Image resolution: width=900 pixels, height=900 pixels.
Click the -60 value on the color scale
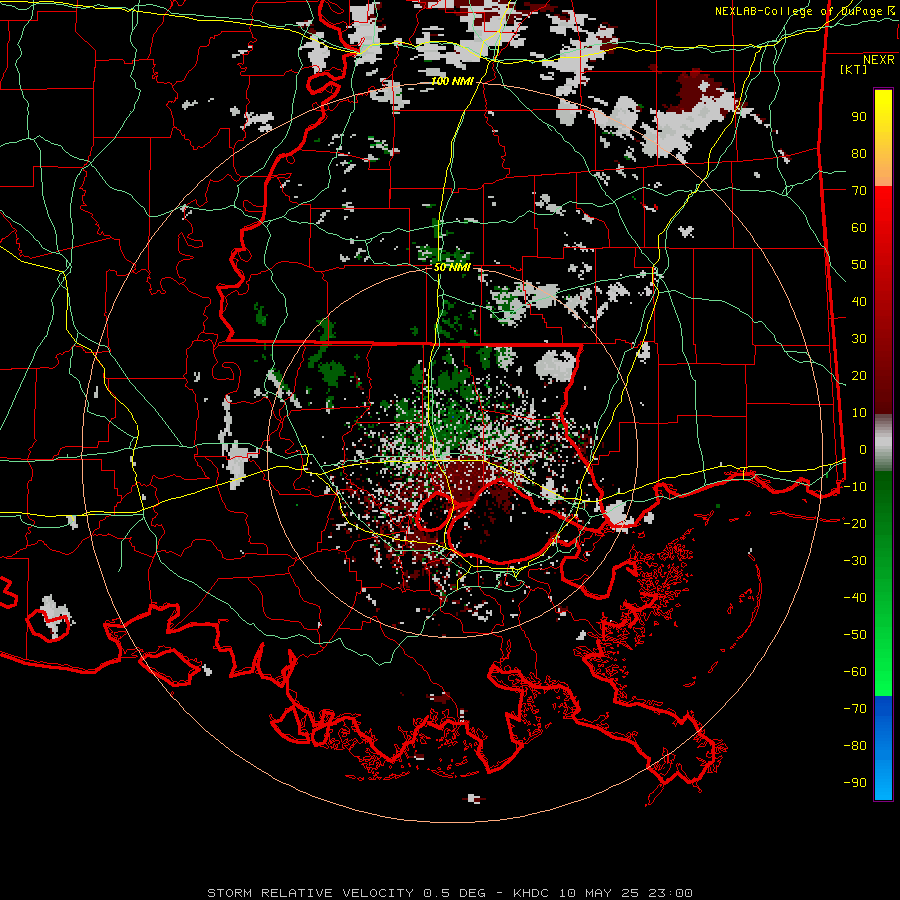pyautogui.click(x=855, y=672)
